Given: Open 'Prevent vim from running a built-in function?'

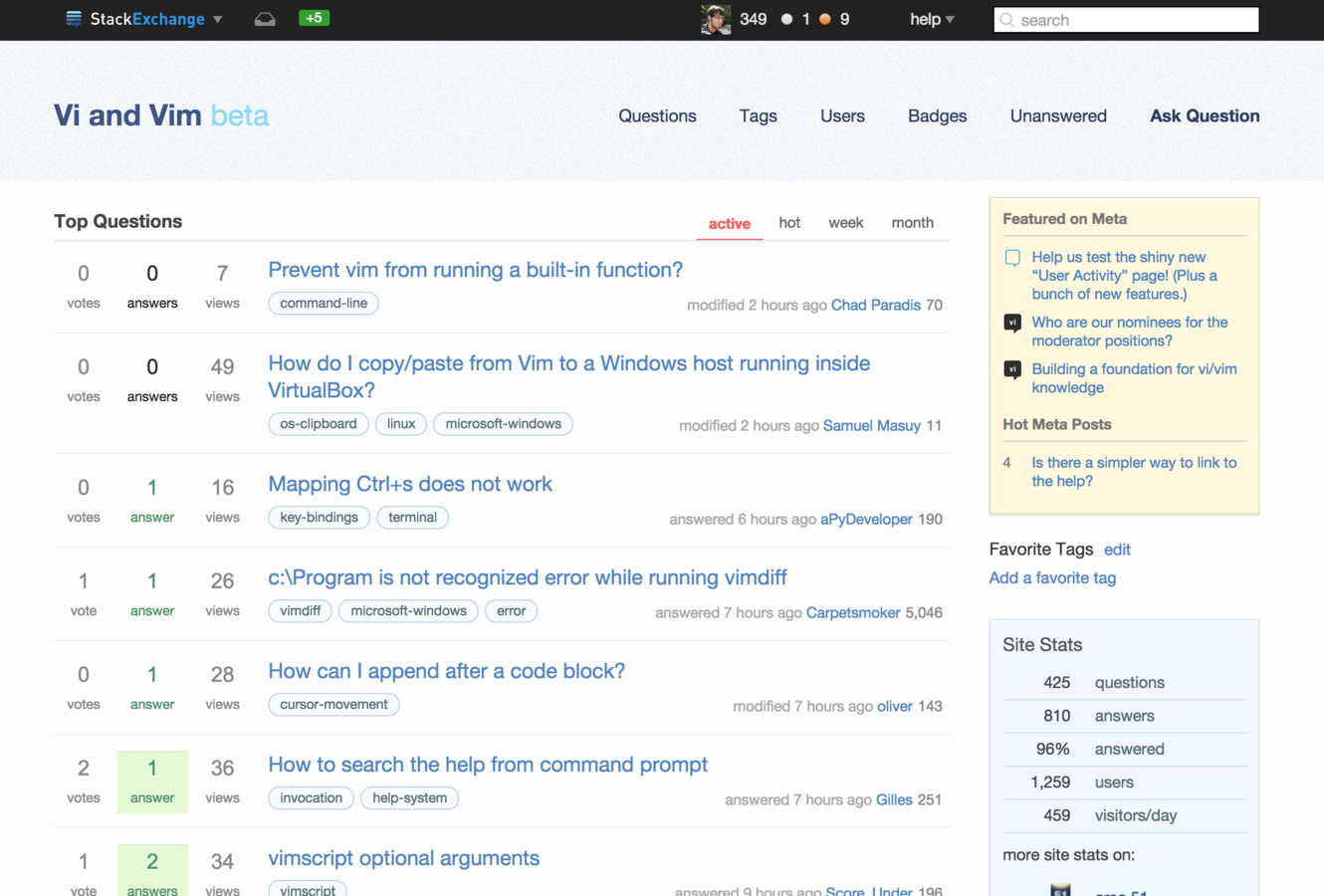Looking at the screenshot, I should pyautogui.click(x=475, y=270).
